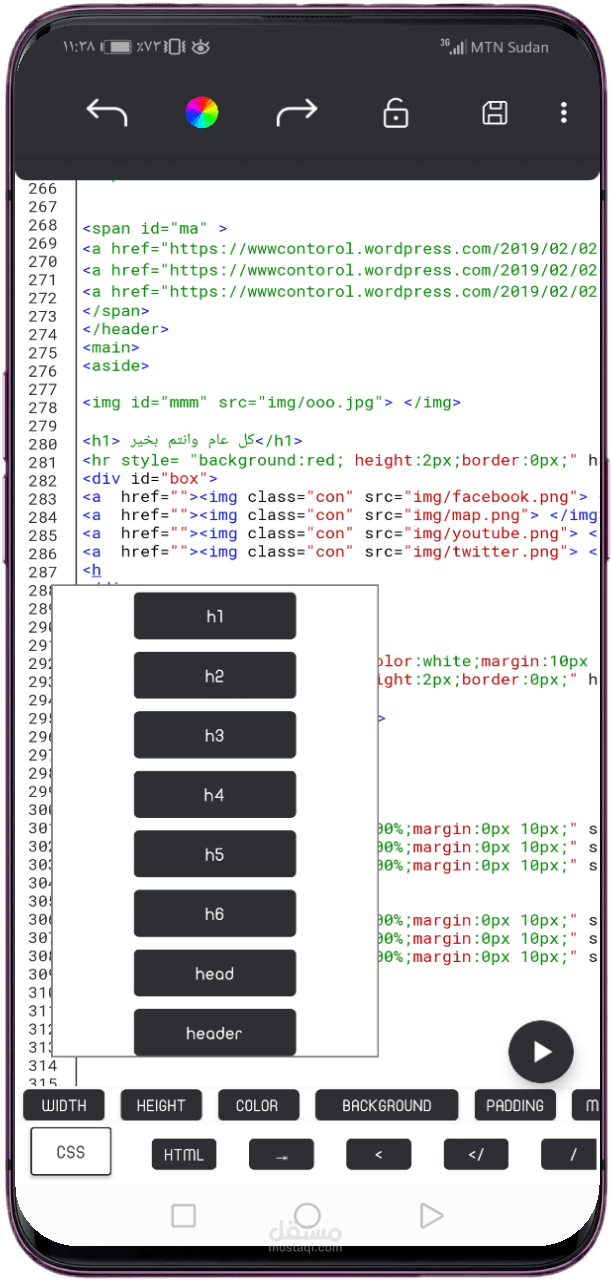Screen dimensions: 612x1280
Task: Insert a tab indent with the arrow key
Action: [281, 1154]
